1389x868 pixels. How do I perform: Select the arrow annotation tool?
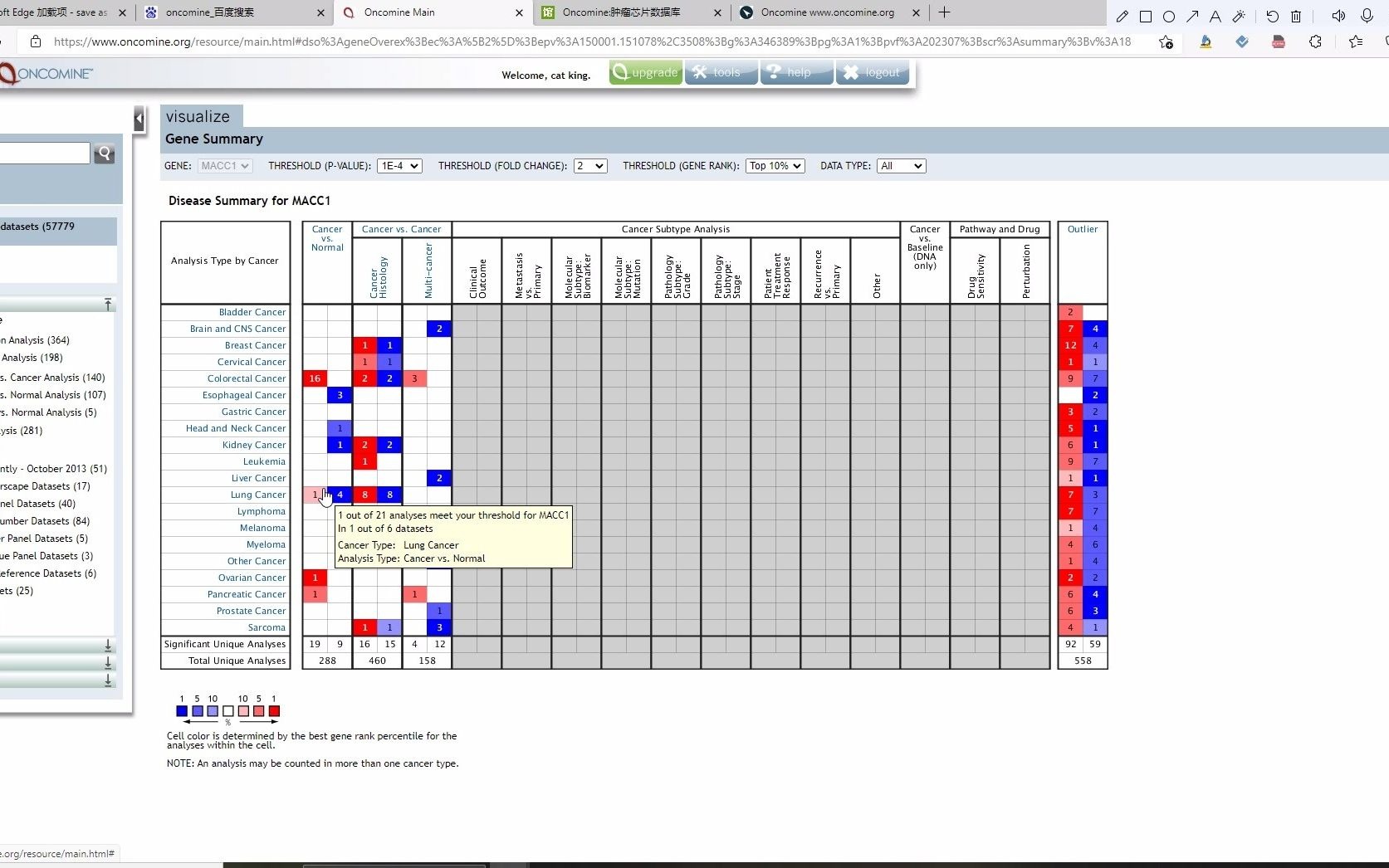(x=1192, y=16)
